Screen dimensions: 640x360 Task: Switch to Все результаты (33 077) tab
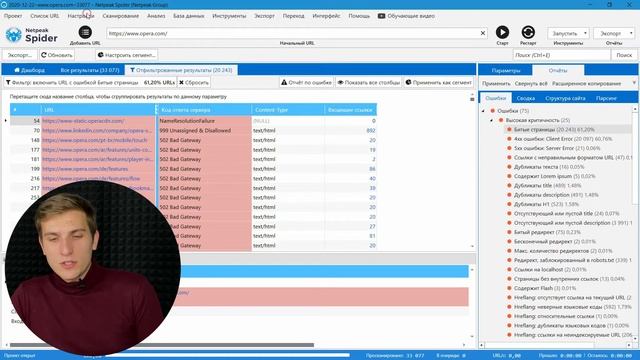90,70
